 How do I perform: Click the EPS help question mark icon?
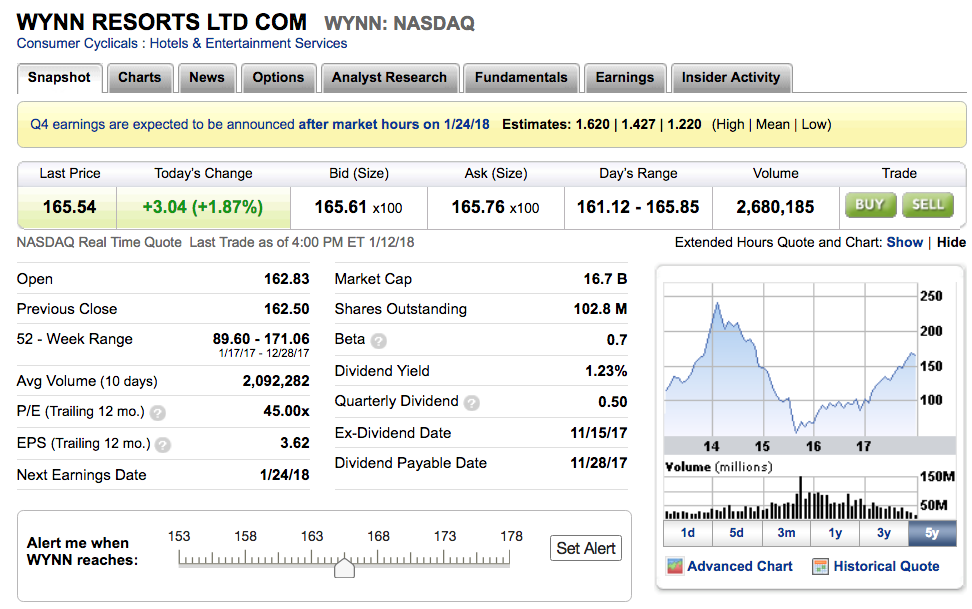tap(163, 445)
